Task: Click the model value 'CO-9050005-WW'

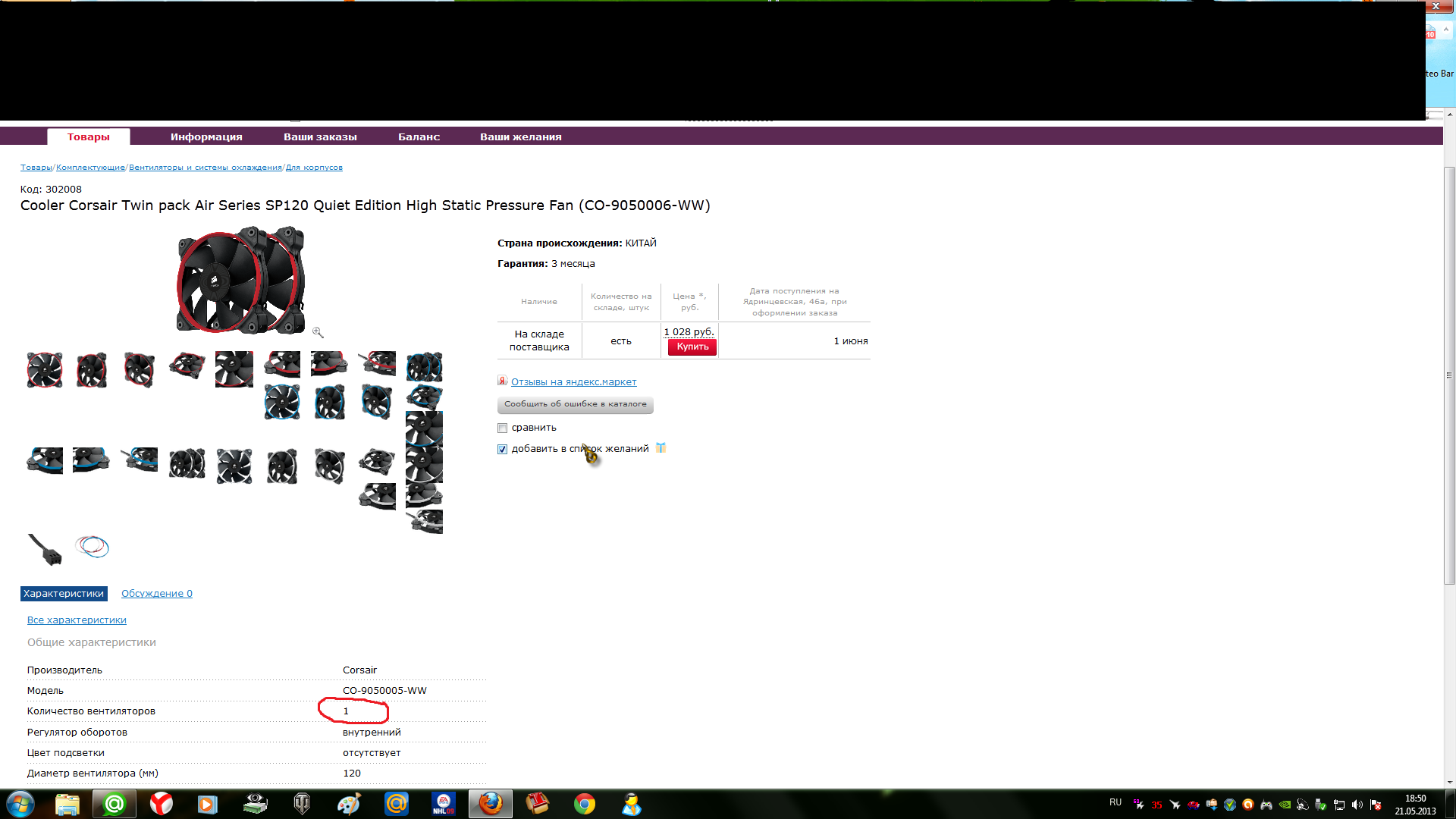Action: [x=384, y=691]
